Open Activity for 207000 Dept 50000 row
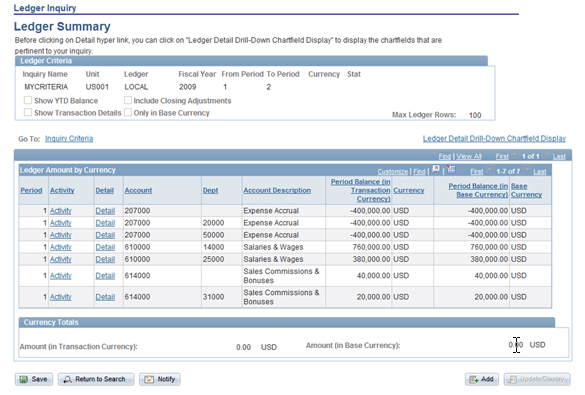Viewport: 585px width, 395px height. click(60, 235)
